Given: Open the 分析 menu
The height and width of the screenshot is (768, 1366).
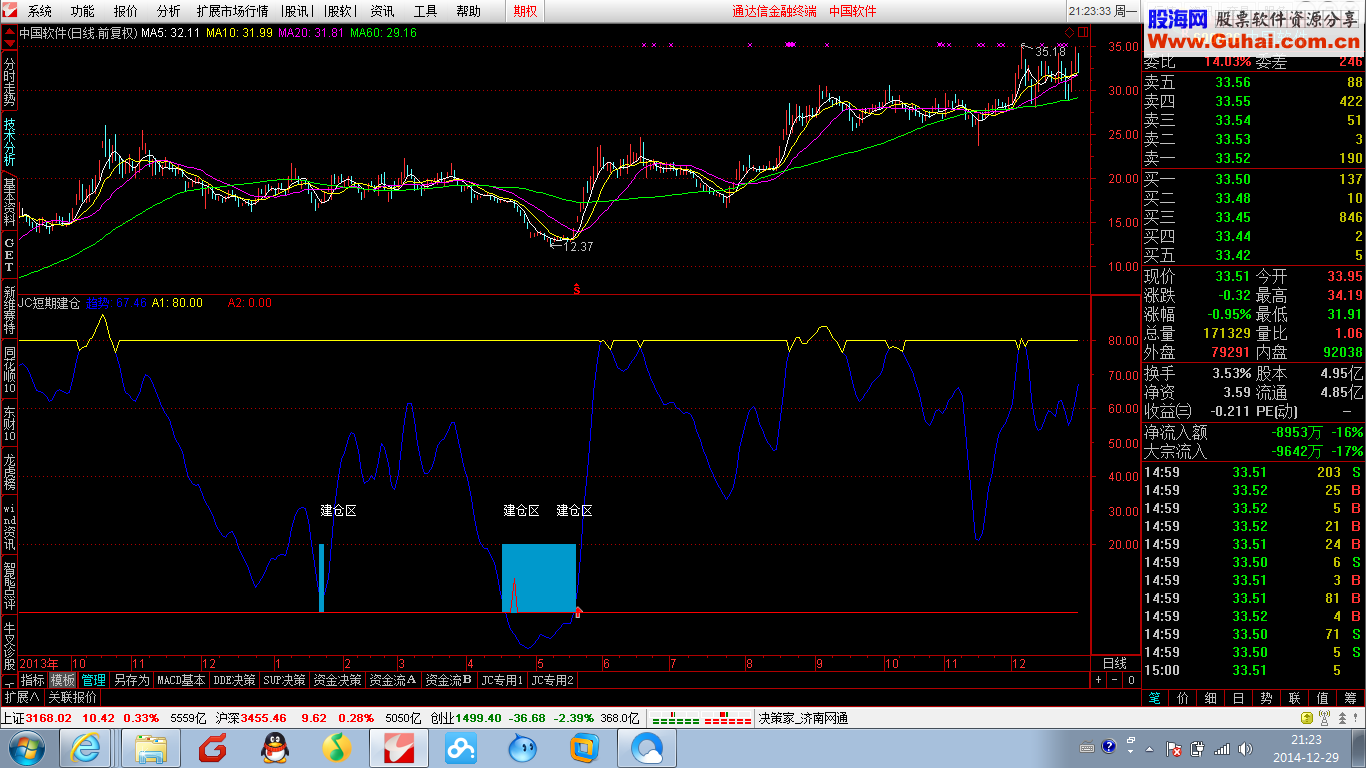Looking at the screenshot, I should pyautogui.click(x=169, y=11).
